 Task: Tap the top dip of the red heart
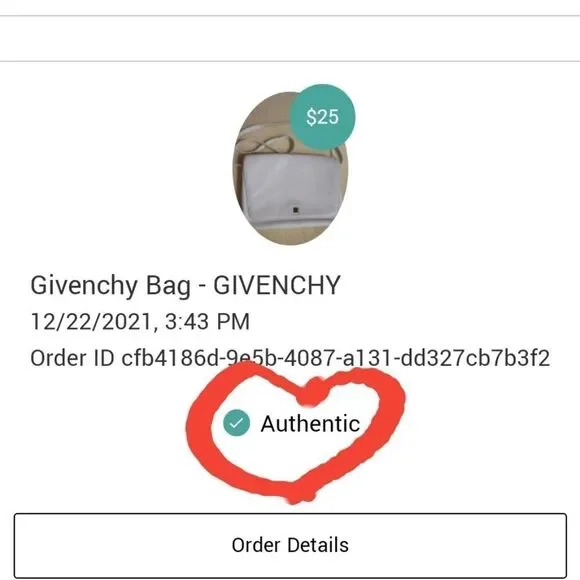(x=310, y=395)
